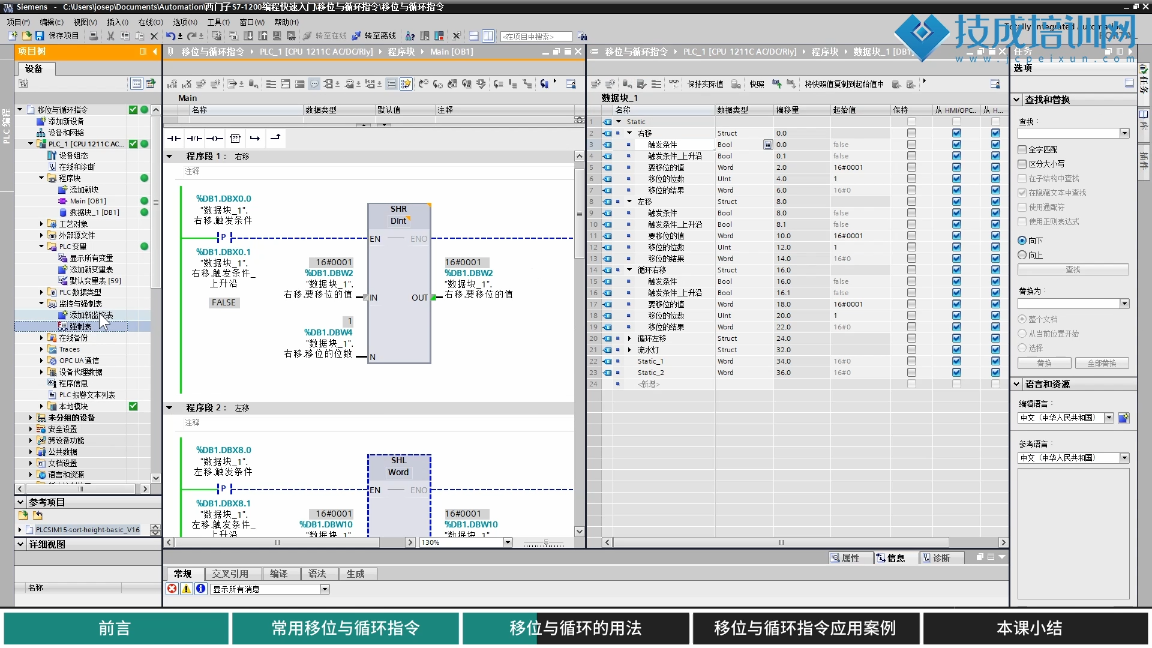Collapse the 程序块 folder in project tree

[x=41, y=178]
